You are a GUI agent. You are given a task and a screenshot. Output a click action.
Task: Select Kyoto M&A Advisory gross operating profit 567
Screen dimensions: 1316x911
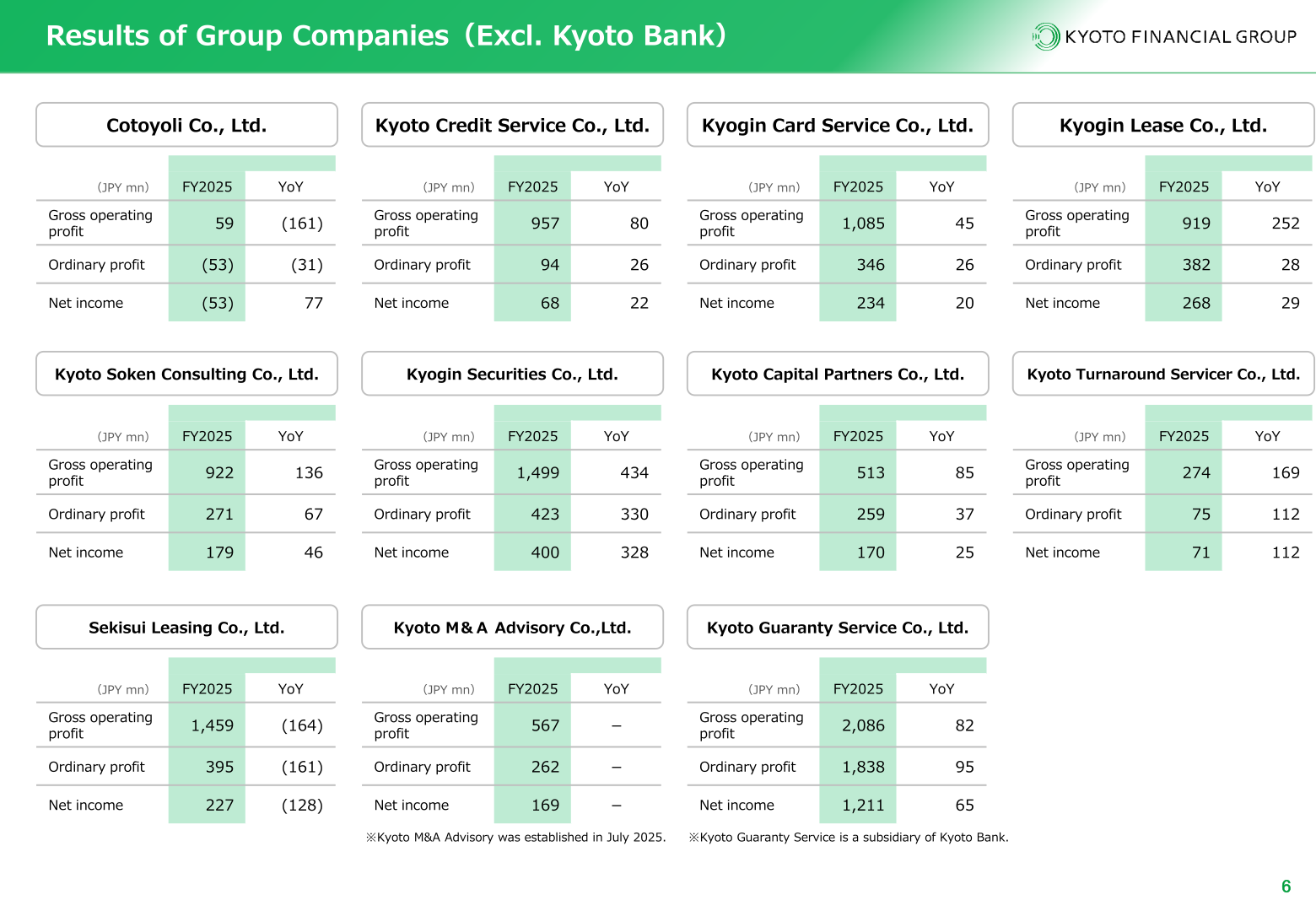tap(545, 725)
